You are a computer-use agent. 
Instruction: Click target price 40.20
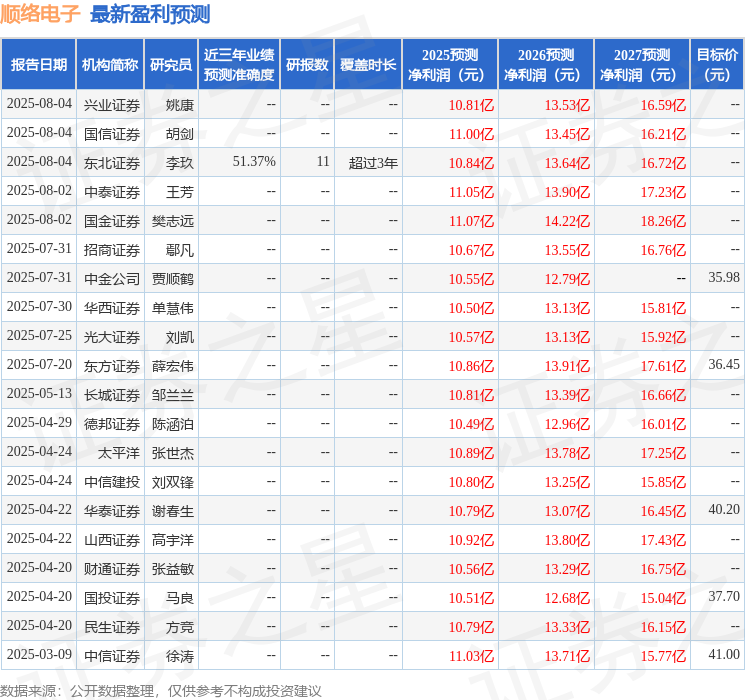click(724, 509)
